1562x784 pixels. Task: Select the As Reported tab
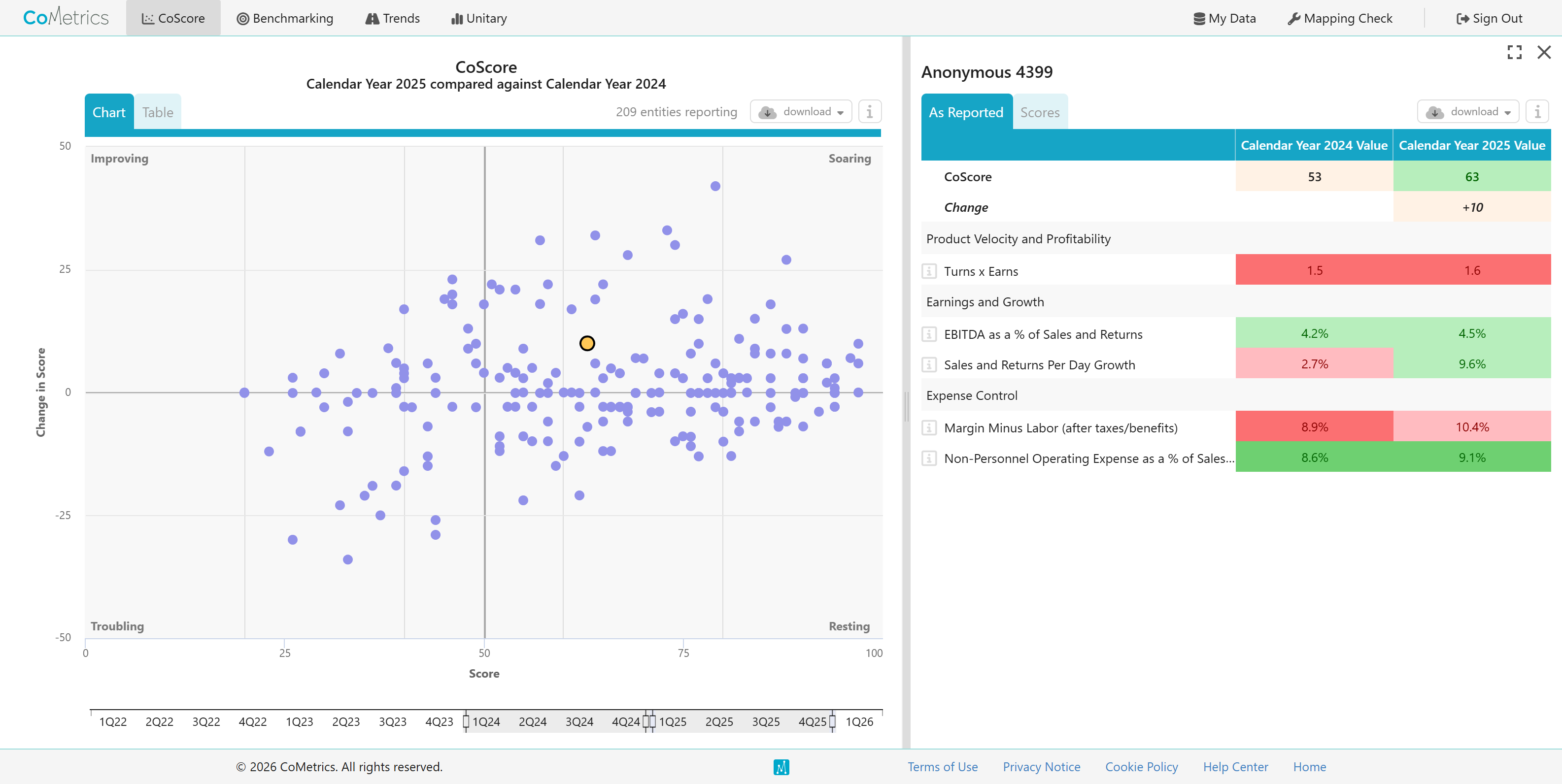[967, 112]
